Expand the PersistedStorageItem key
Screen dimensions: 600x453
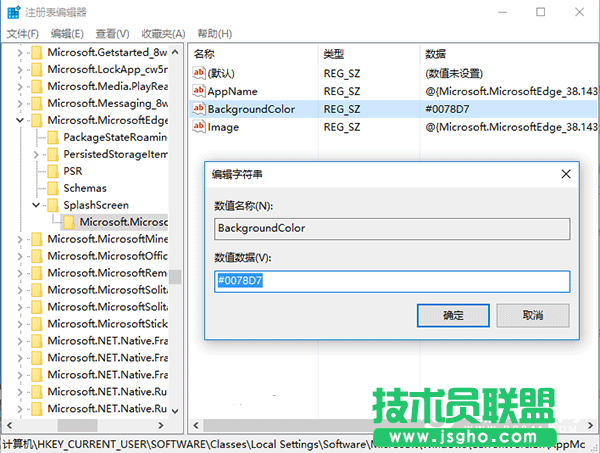click(x=36, y=154)
